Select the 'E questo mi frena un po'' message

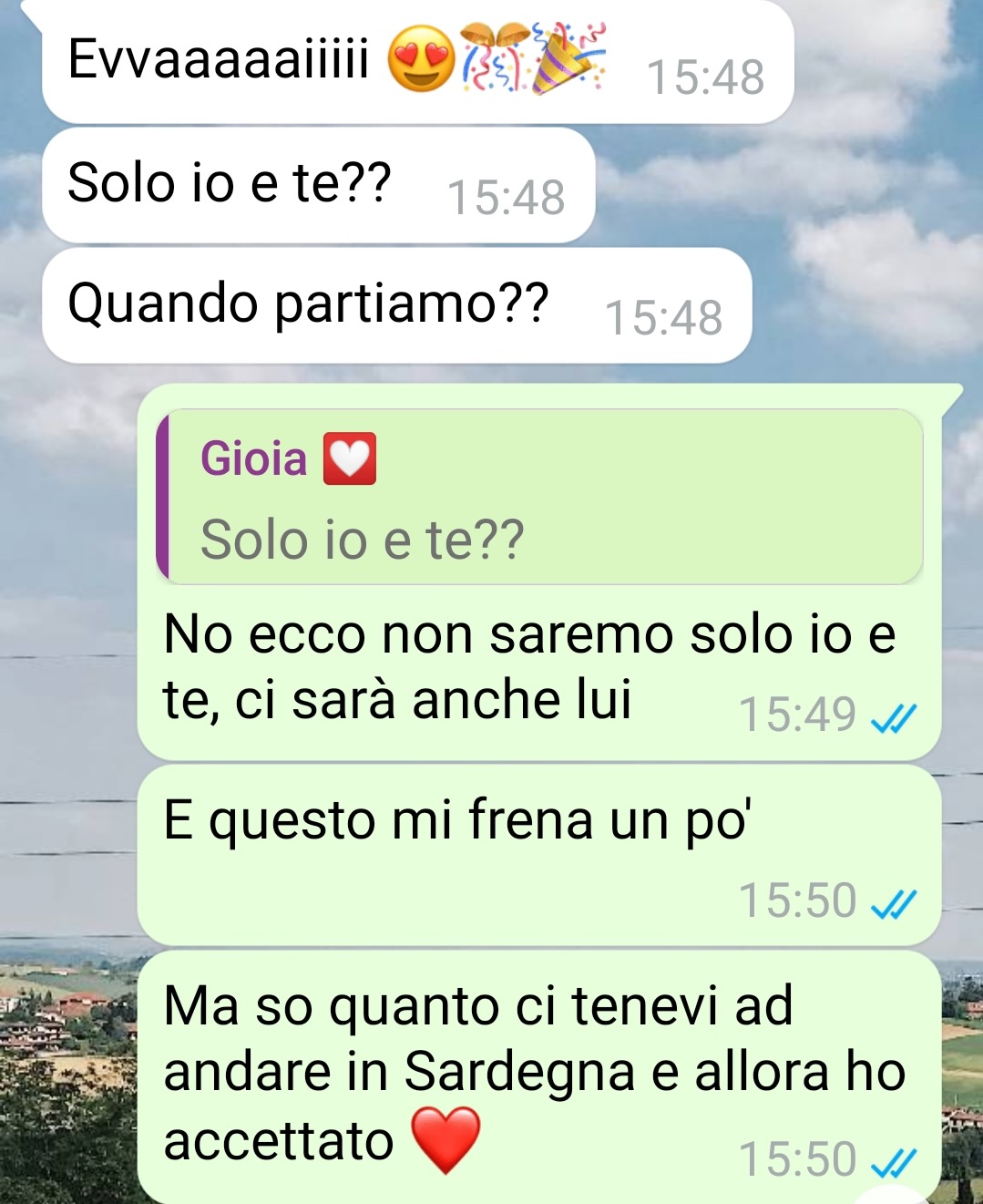(539, 855)
